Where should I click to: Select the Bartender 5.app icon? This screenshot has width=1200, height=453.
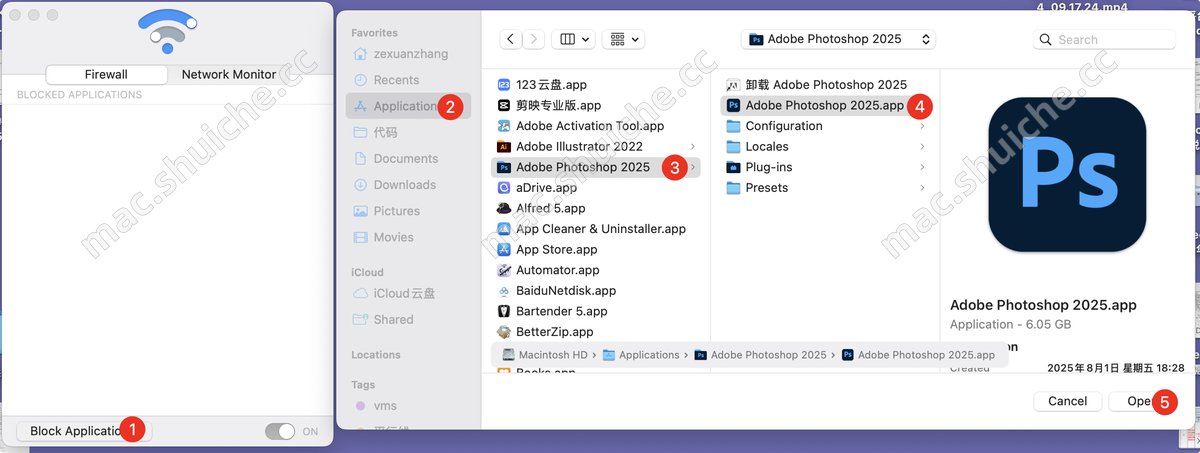pos(505,311)
